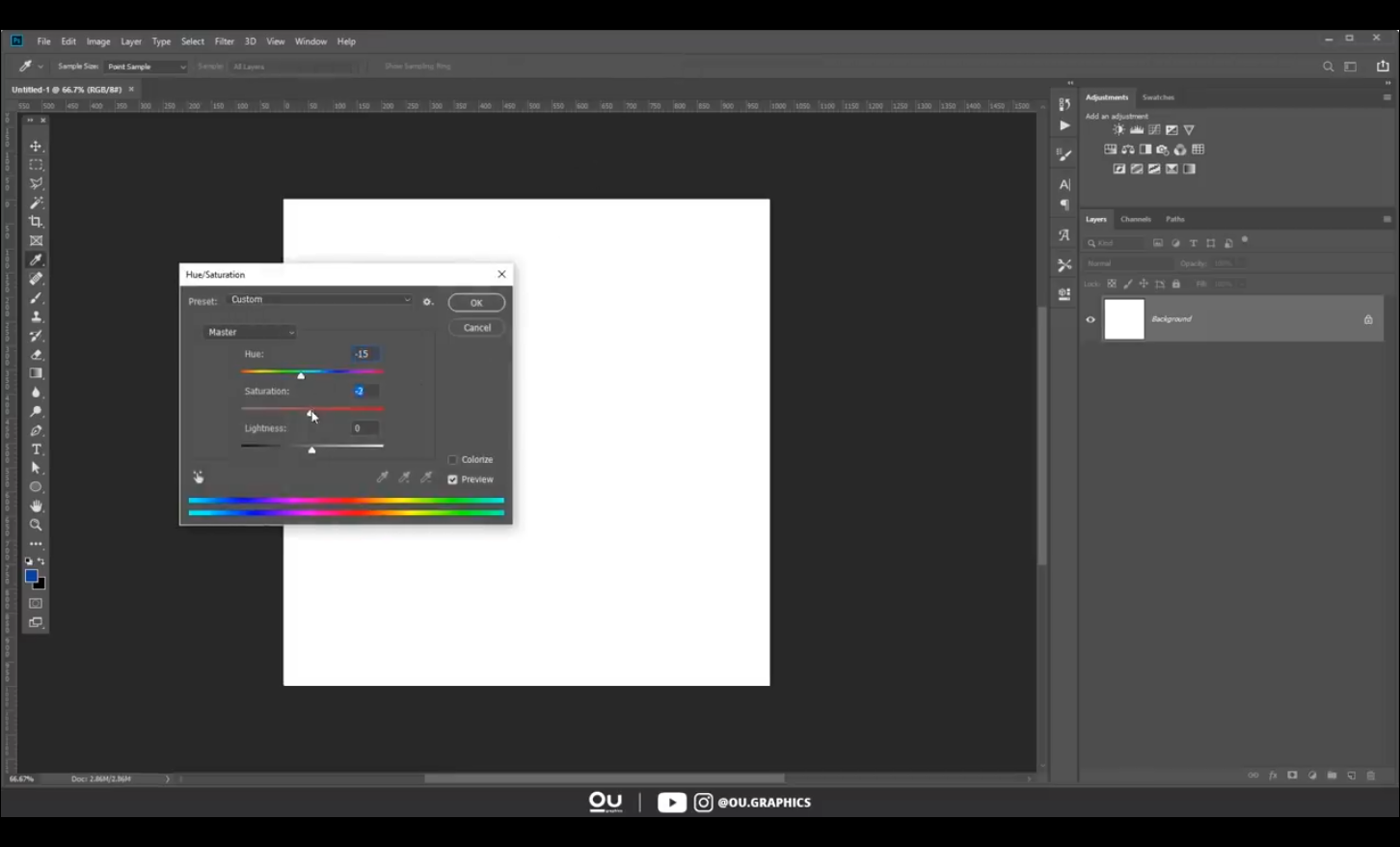This screenshot has height=847, width=1400.
Task: Click OK in Hue/Saturation dialog
Action: point(476,303)
